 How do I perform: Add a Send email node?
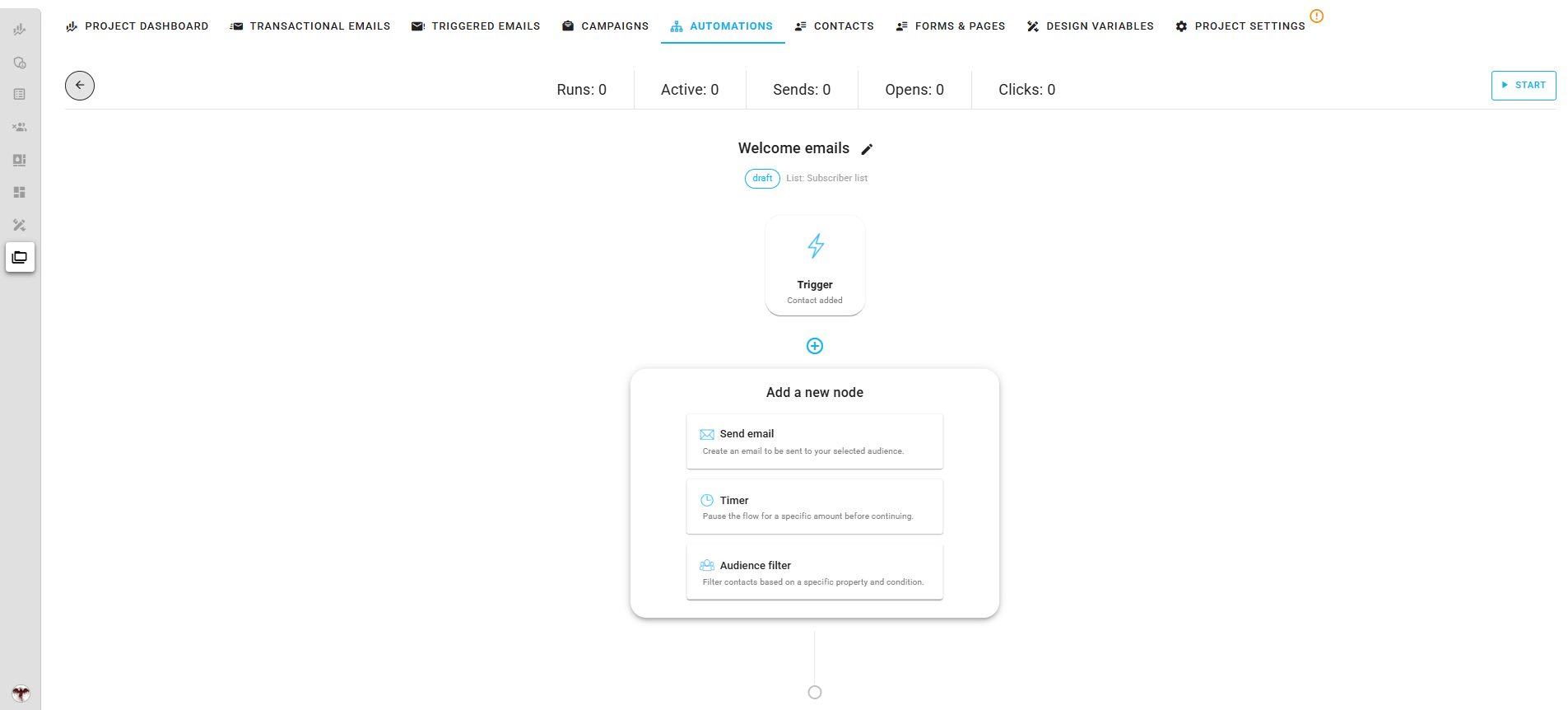click(815, 441)
